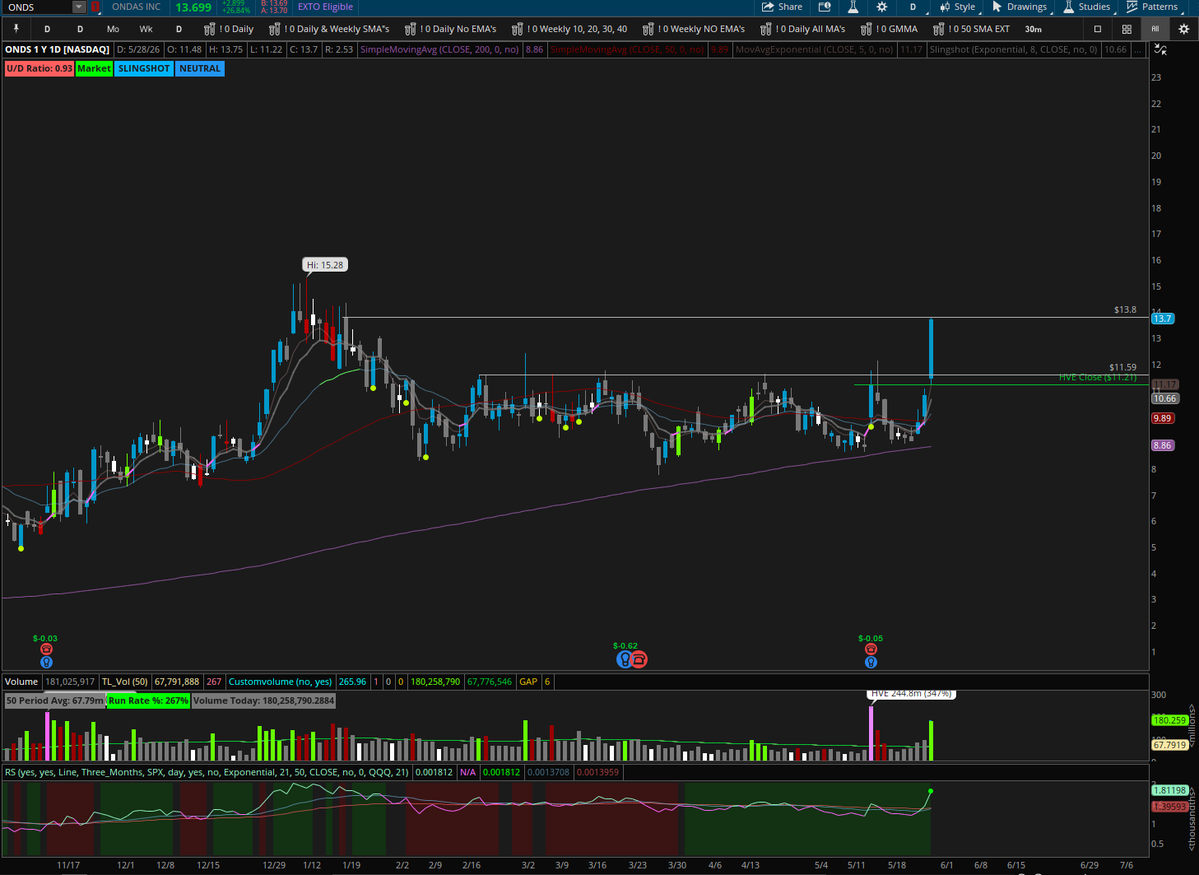Image resolution: width=1199 pixels, height=875 pixels.
Task: Select the single-chart layout square icon
Action: tap(1097, 29)
